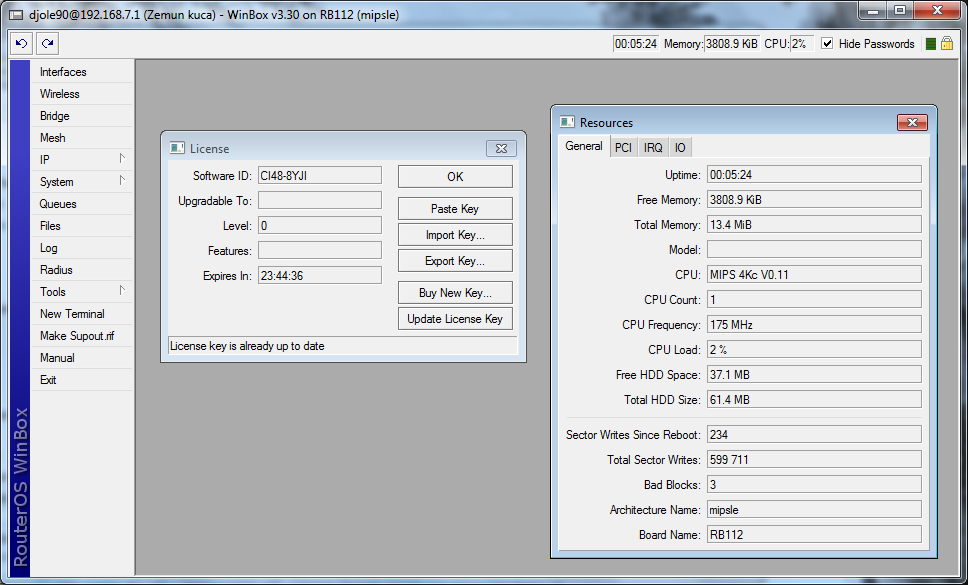This screenshot has height=585, width=968.
Task: Click the Bad Blocks field
Action: [x=814, y=484]
